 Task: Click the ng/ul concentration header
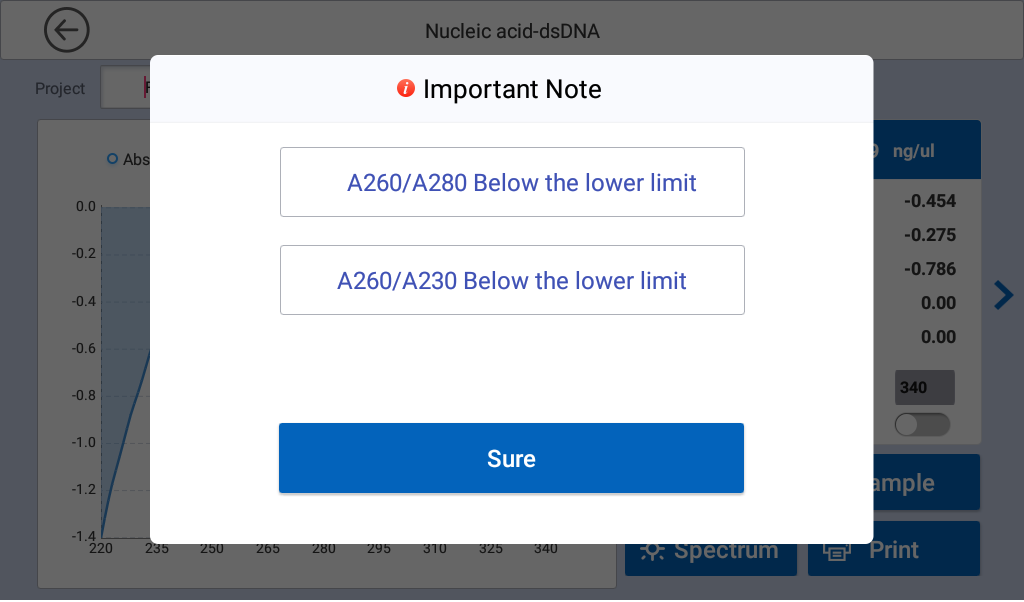click(x=914, y=152)
